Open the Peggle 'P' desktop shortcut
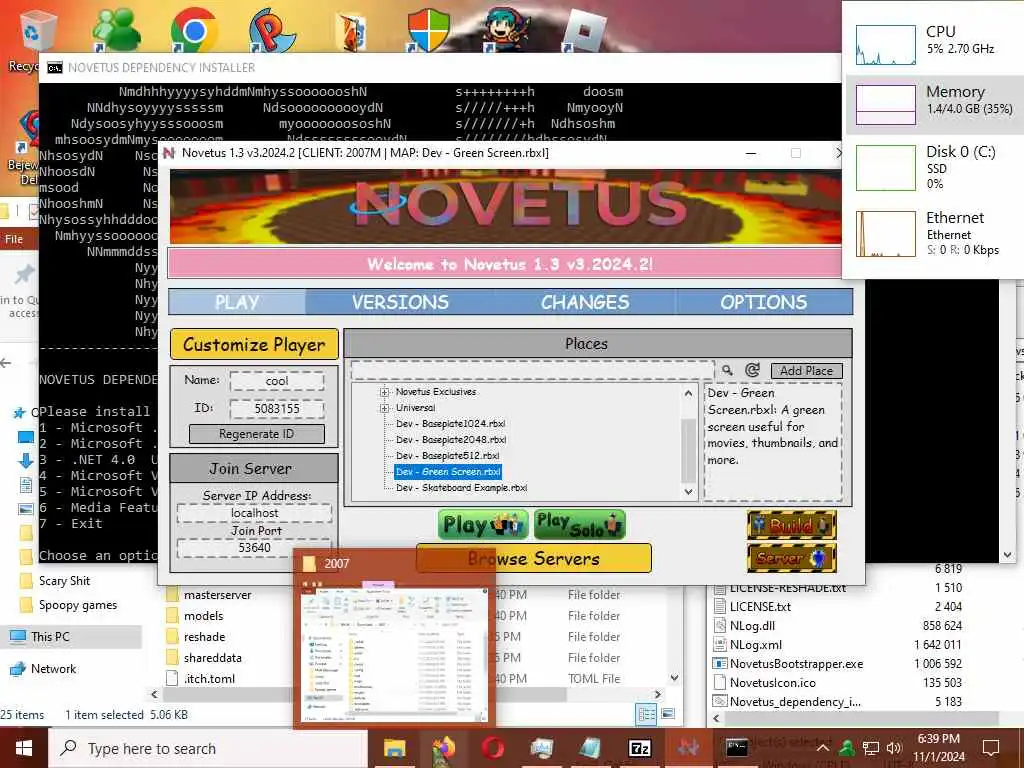Image resolution: width=1024 pixels, height=768 pixels. (x=272, y=29)
